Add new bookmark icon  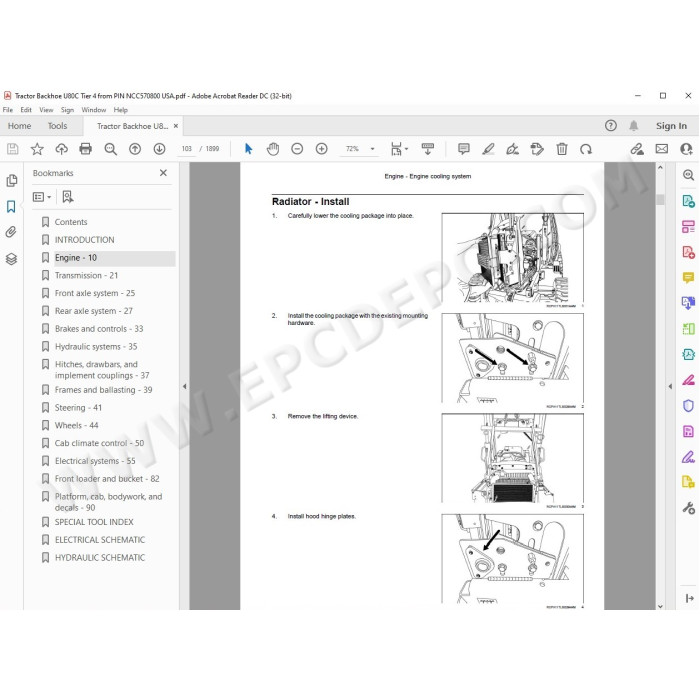68,197
